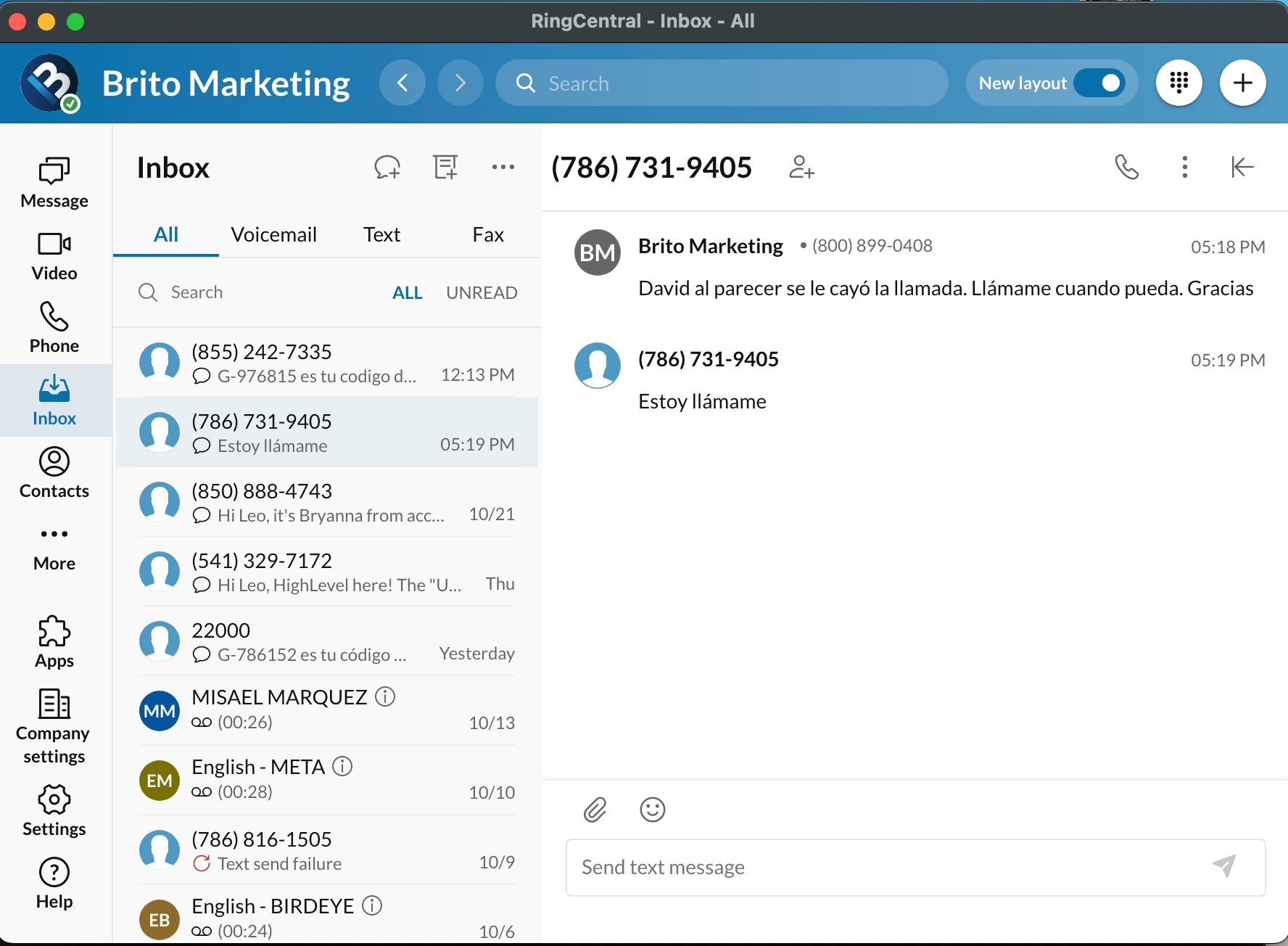This screenshot has width=1288, height=946.
Task: Open Contacts from the sidebar
Action: click(54, 473)
